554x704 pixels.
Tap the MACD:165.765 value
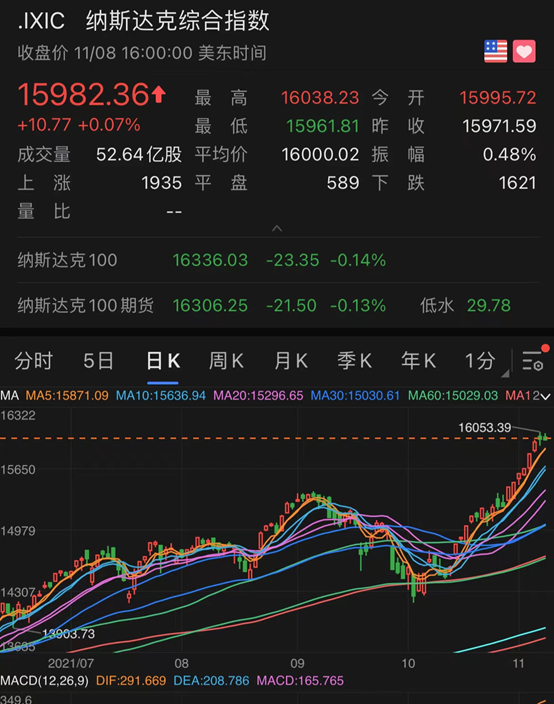coord(300,681)
